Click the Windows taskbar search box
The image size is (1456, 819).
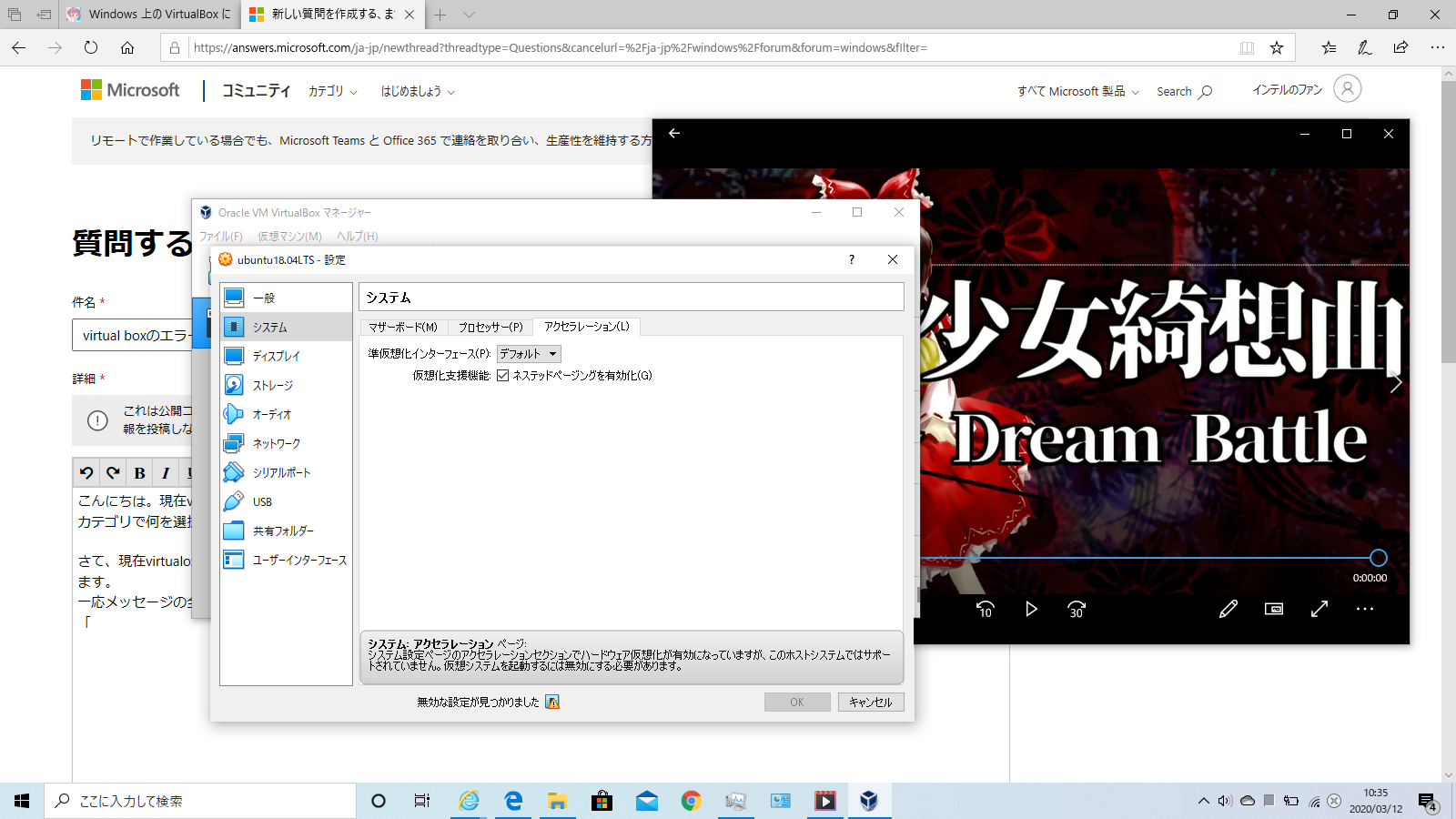click(200, 801)
